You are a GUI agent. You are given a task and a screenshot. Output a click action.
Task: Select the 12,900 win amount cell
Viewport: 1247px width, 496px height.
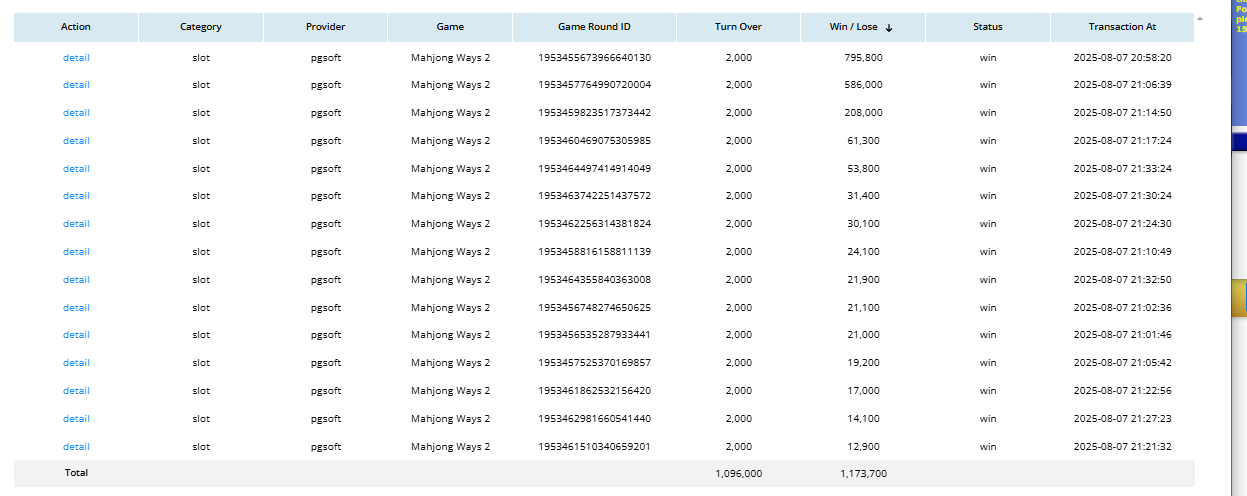click(863, 447)
